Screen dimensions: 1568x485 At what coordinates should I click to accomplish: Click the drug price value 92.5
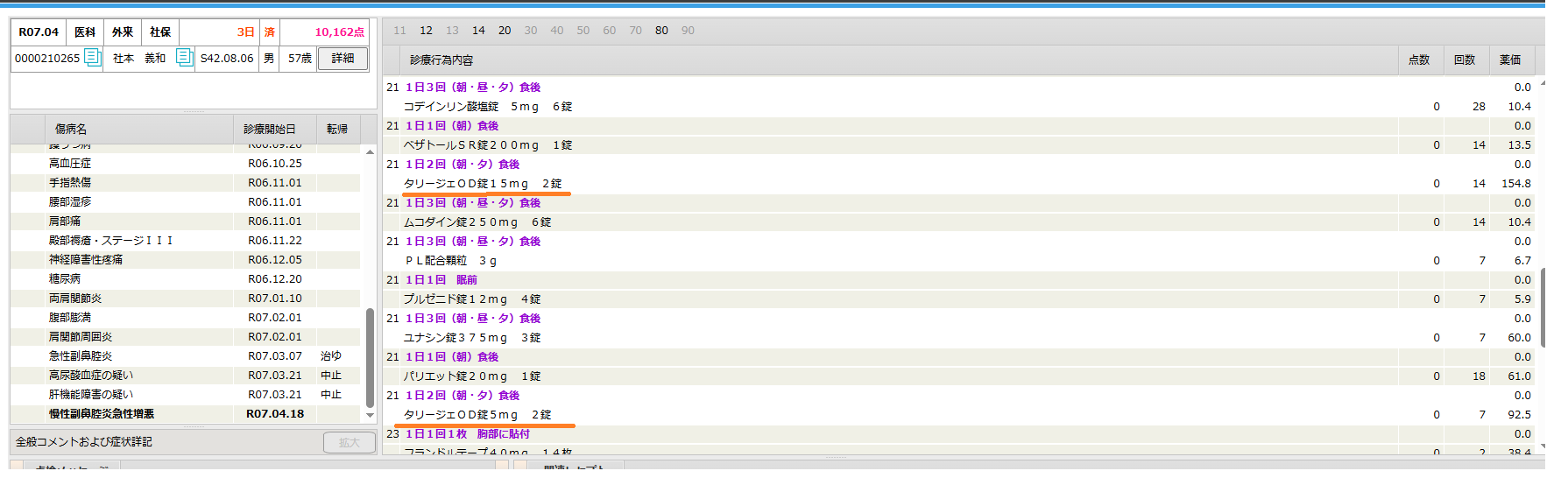click(1520, 415)
